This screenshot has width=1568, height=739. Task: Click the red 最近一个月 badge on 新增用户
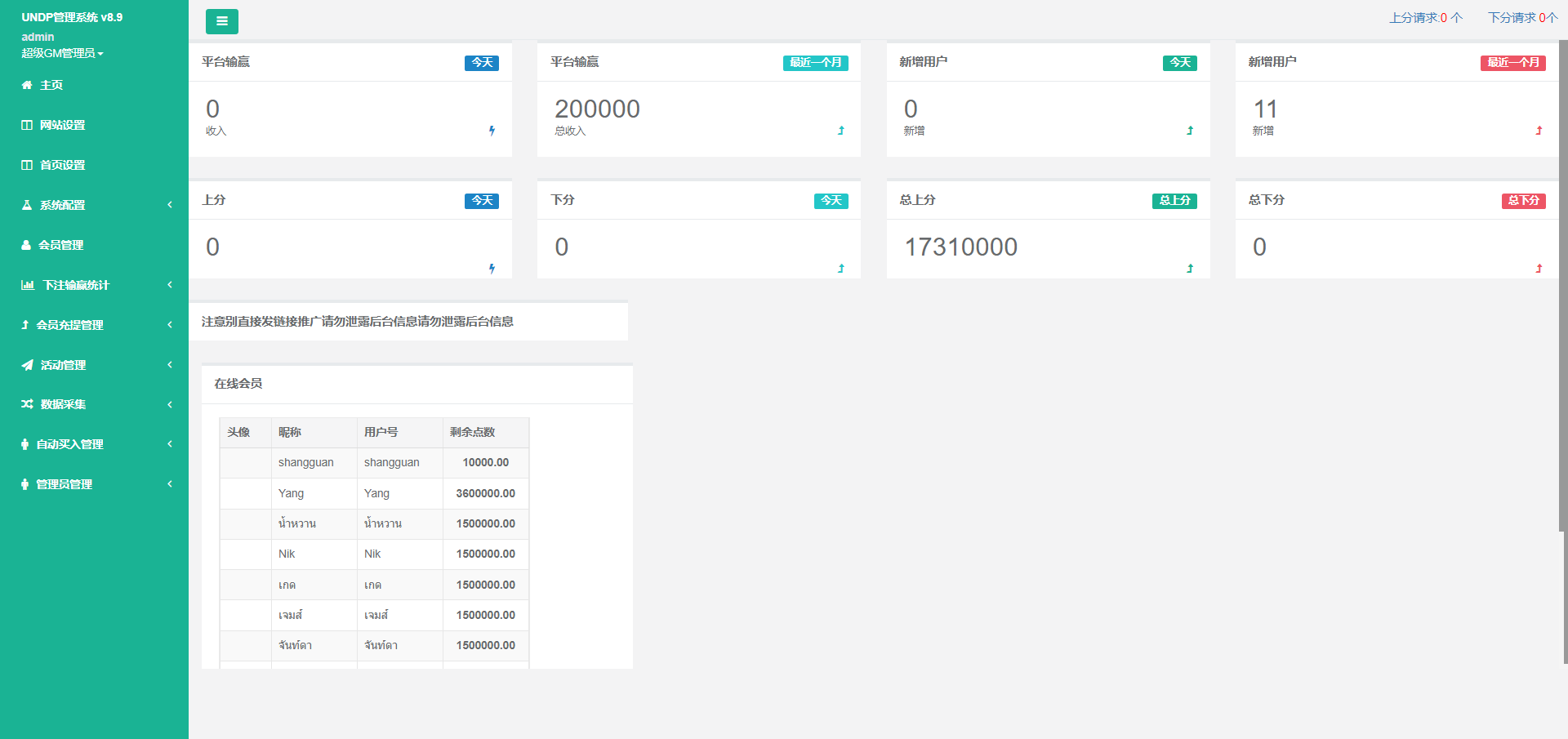pos(1512,63)
